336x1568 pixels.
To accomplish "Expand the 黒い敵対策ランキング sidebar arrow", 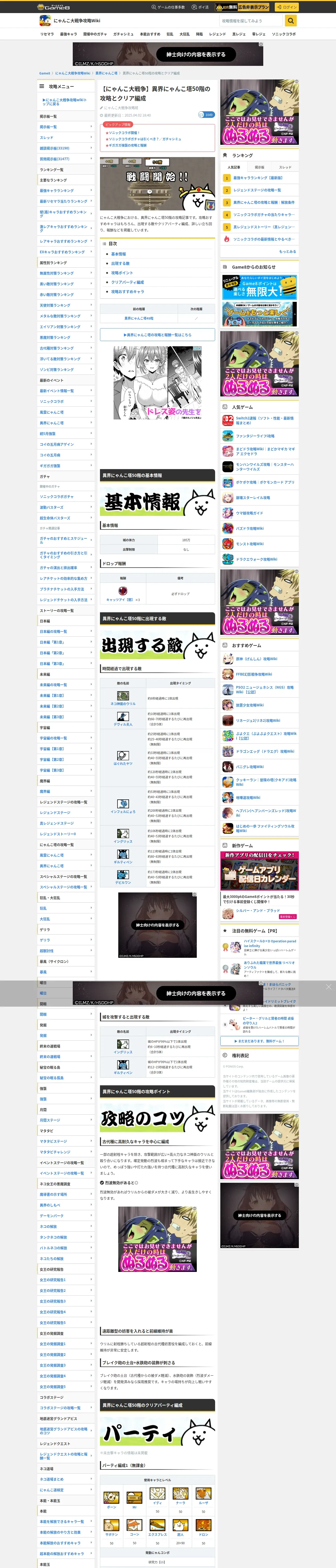I will (92, 284).
